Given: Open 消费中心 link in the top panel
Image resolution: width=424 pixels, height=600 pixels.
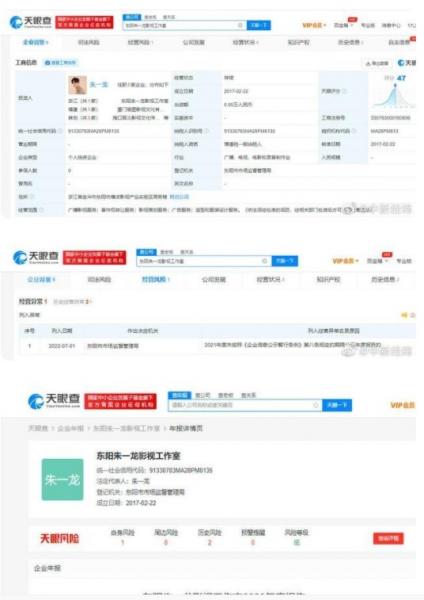Looking at the screenshot, I should click(x=391, y=25).
